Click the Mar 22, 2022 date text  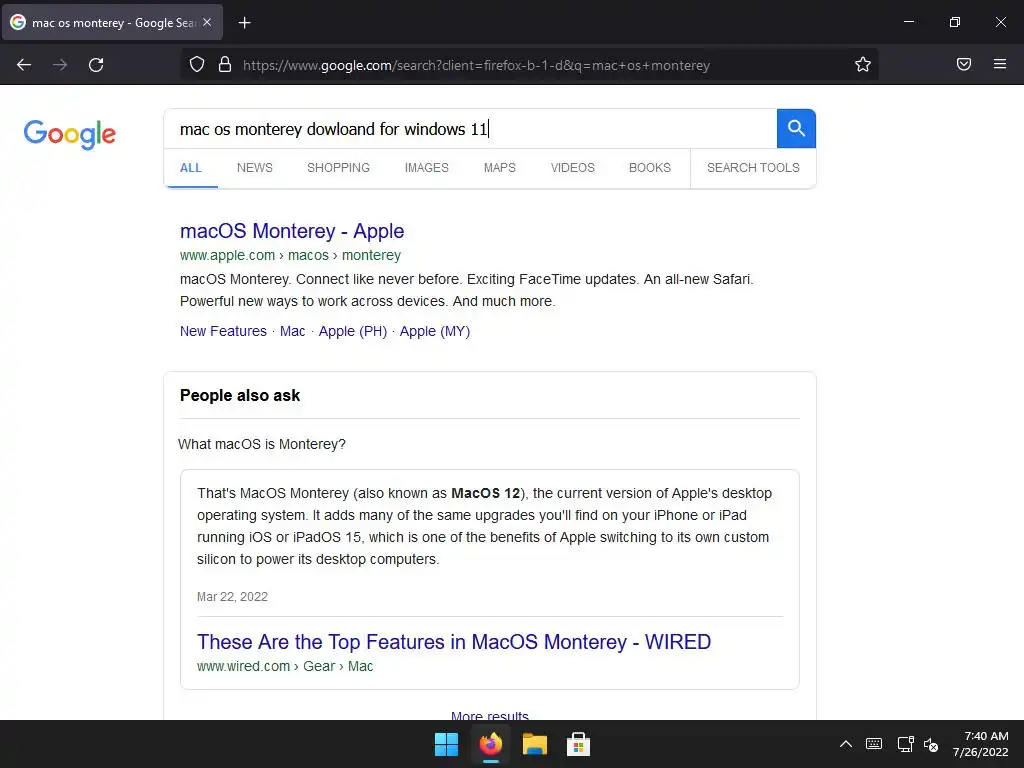pos(232,596)
